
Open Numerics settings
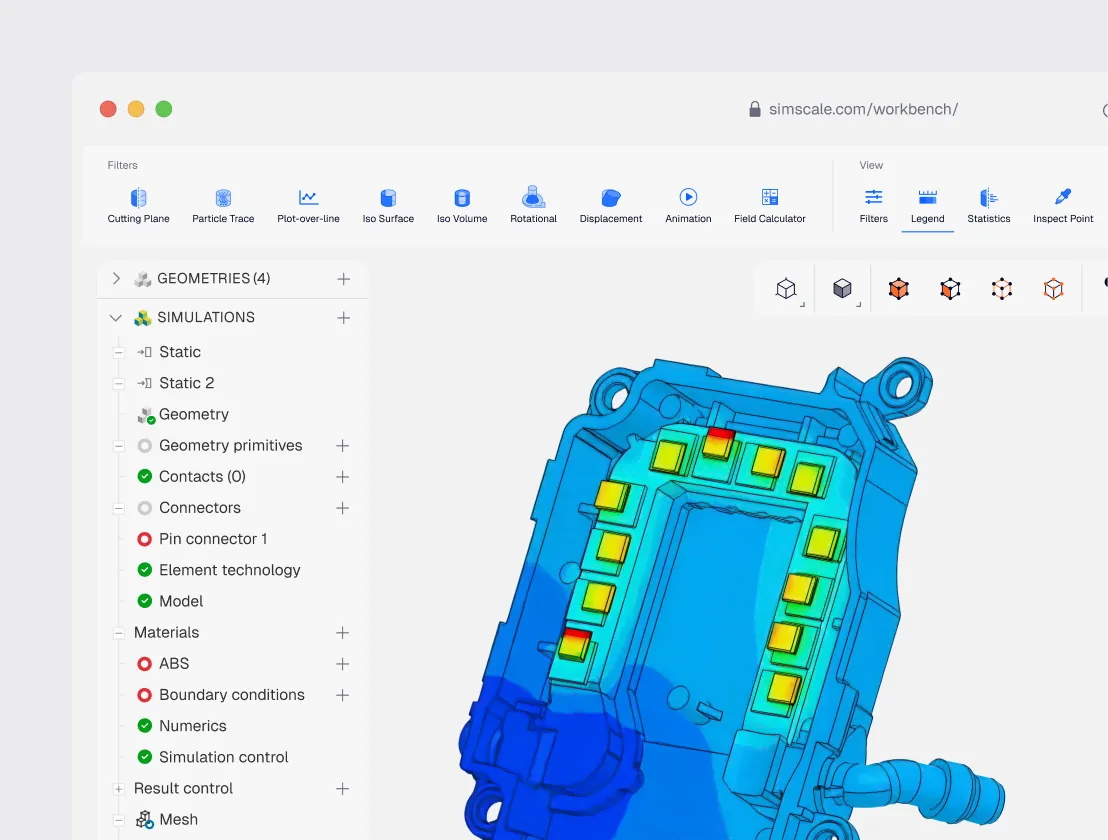[x=192, y=726]
